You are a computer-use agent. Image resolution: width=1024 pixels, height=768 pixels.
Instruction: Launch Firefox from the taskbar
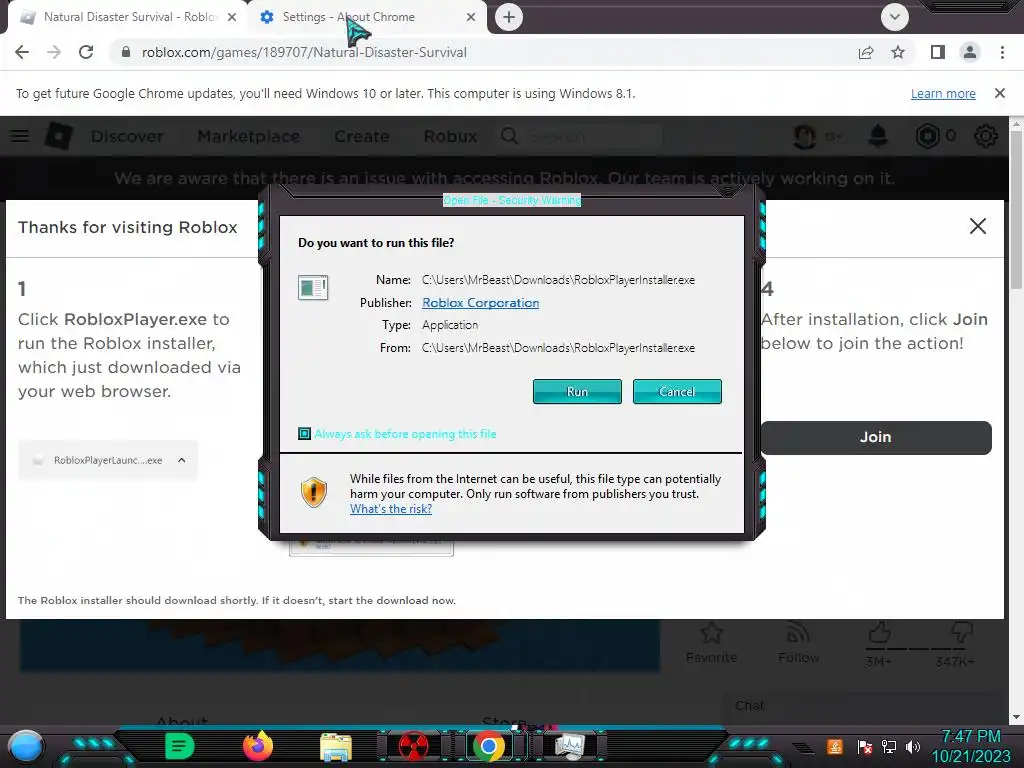258,746
